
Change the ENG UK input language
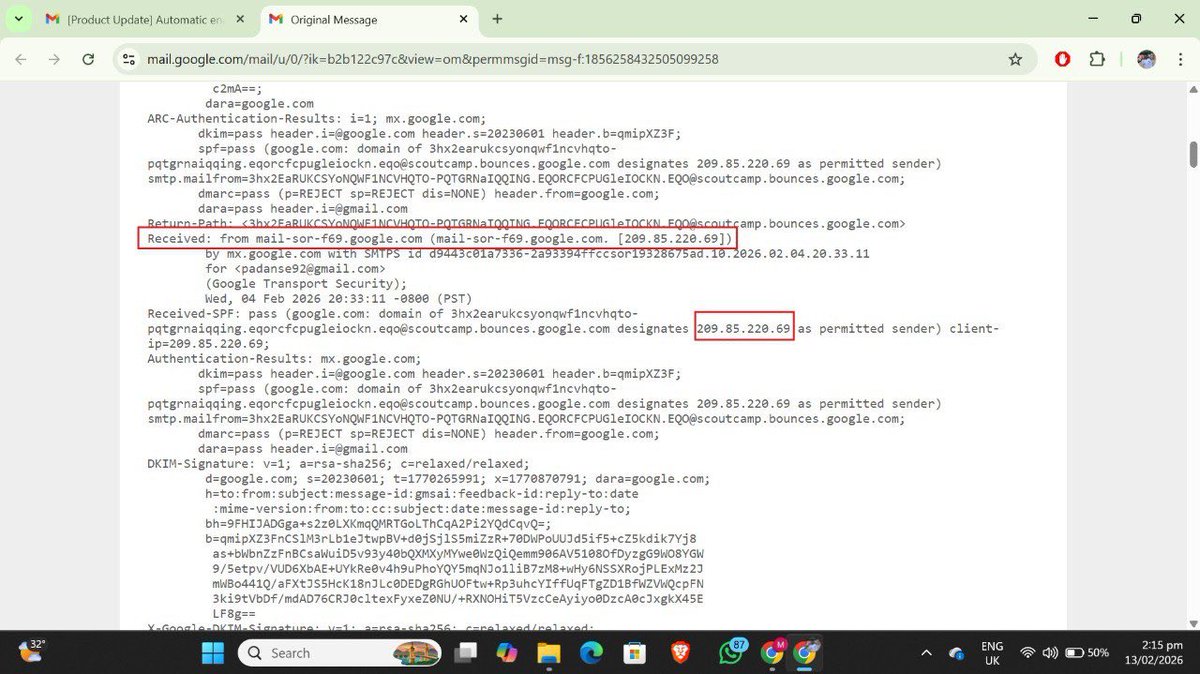coord(993,653)
